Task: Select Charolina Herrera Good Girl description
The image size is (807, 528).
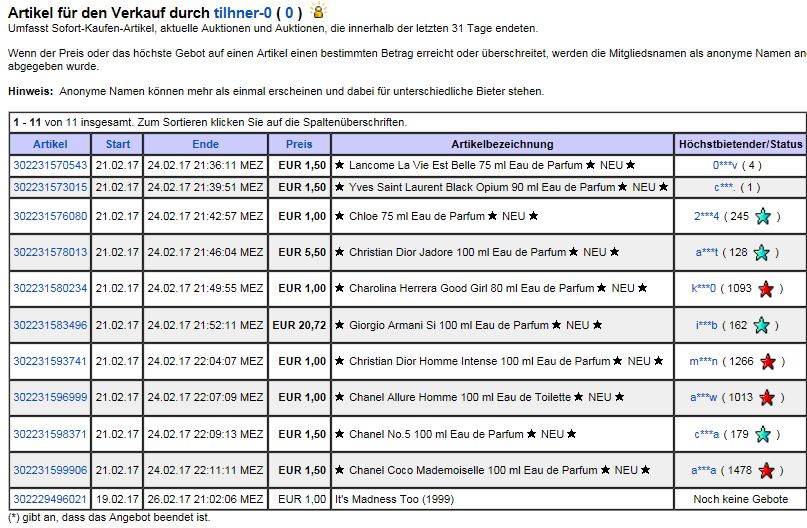Action: (x=491, y=288)
